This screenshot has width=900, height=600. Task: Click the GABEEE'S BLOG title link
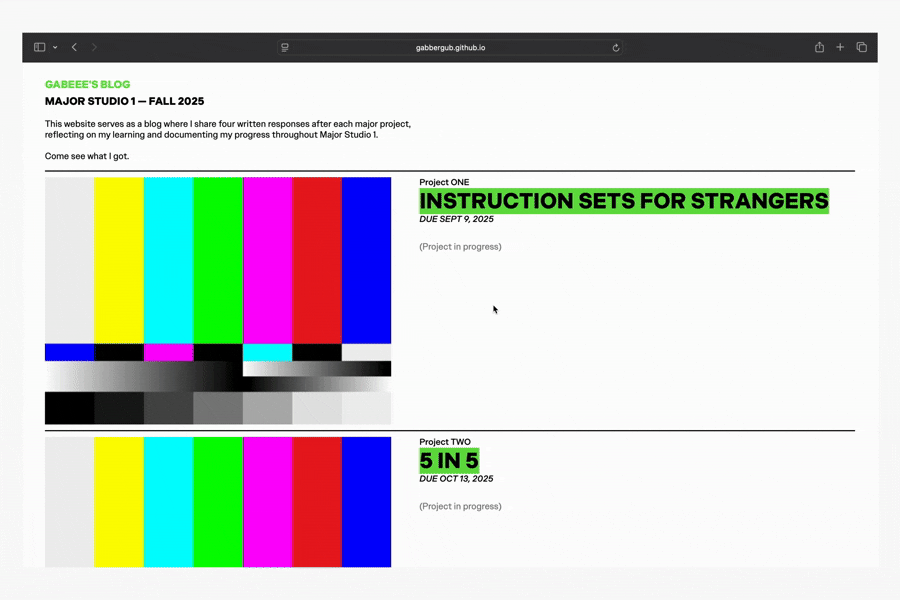[x=87, y=85]
